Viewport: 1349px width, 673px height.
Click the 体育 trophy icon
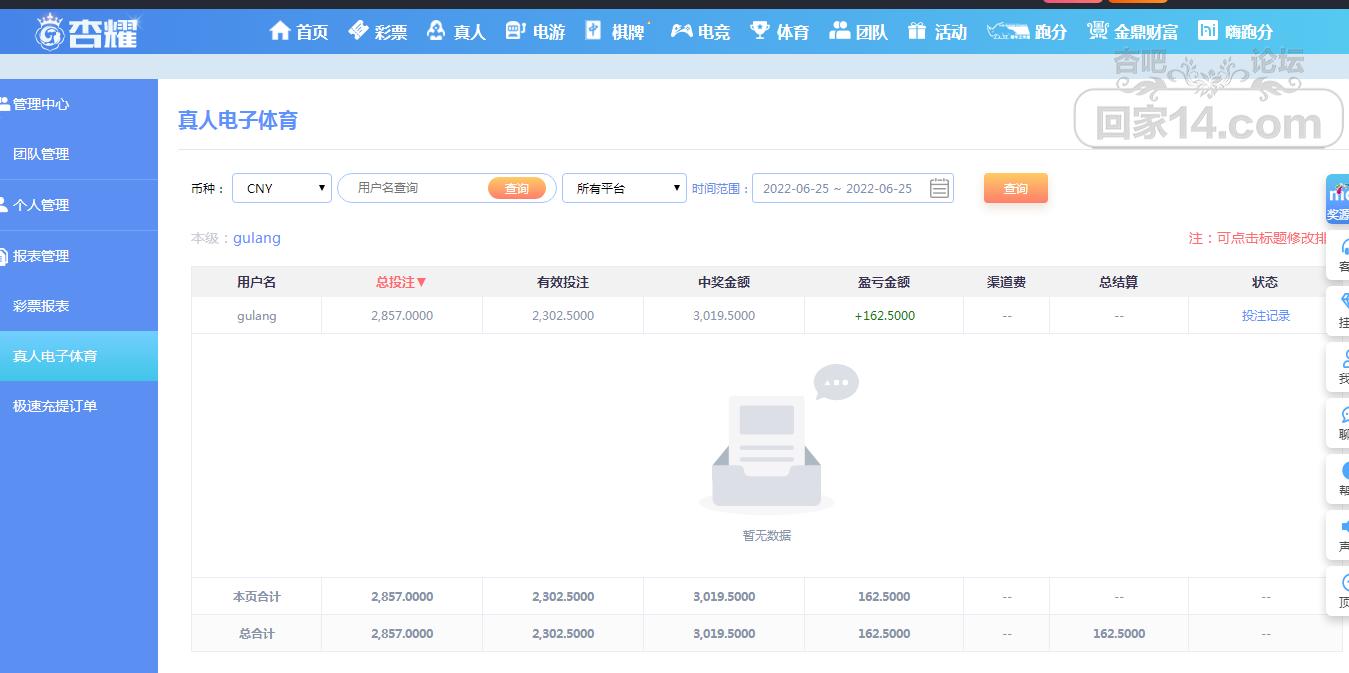point(760,31)
